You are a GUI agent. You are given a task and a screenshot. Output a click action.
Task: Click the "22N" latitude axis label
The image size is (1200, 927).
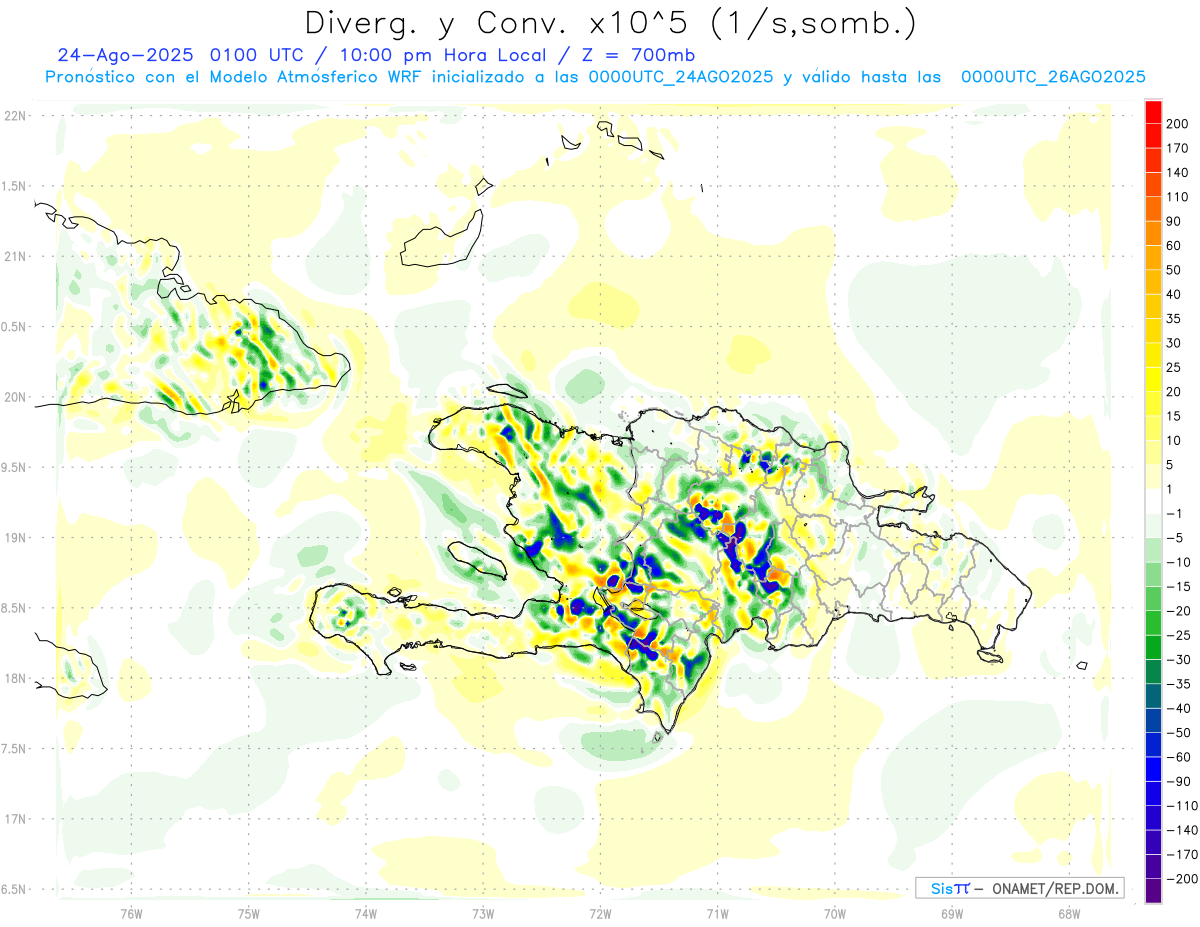pyautogui.click(x=15, y=115)
